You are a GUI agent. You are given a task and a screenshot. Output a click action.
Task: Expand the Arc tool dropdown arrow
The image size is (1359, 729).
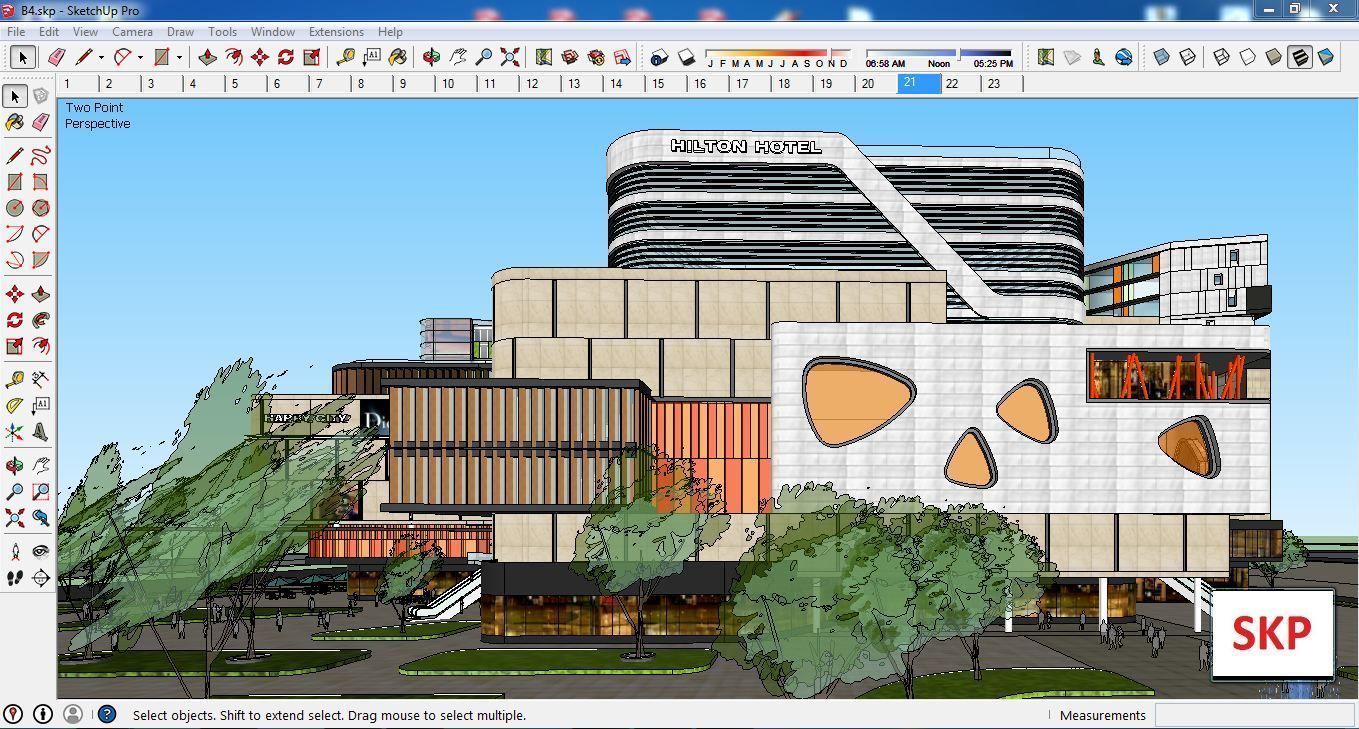tap(140, 57)
